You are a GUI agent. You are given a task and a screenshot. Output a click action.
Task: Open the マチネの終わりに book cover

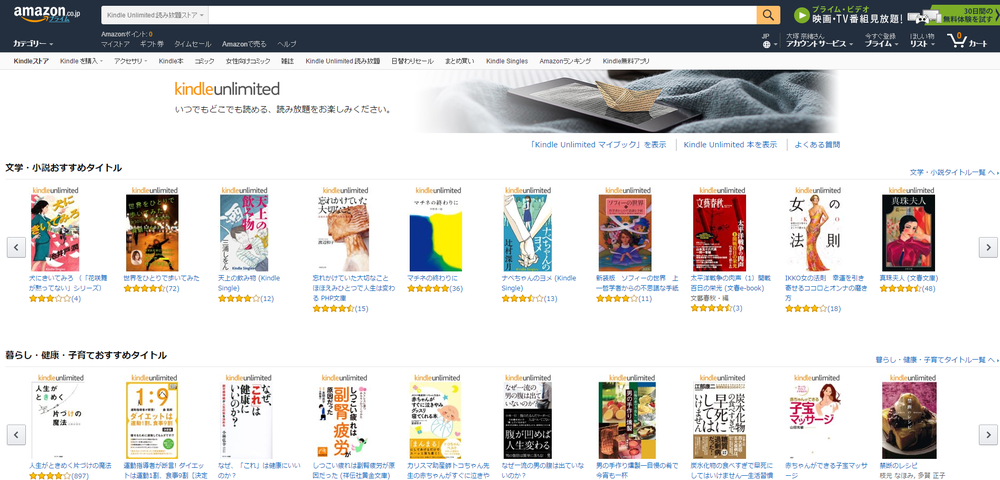click(x=436, y=233)
